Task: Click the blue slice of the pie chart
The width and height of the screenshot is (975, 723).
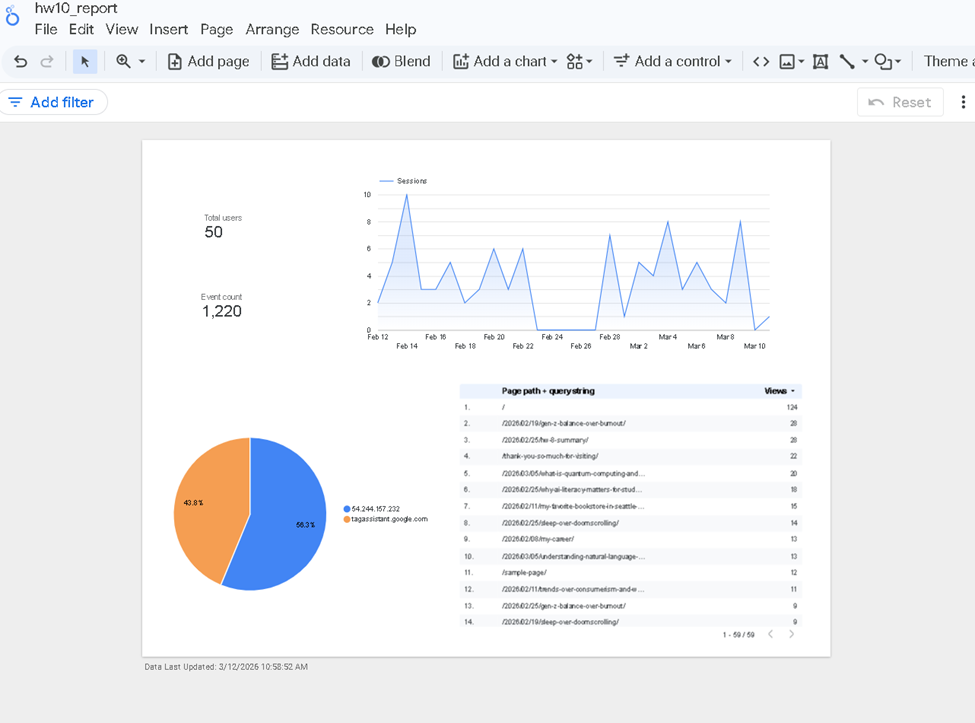Action: (x=285, y=510)
